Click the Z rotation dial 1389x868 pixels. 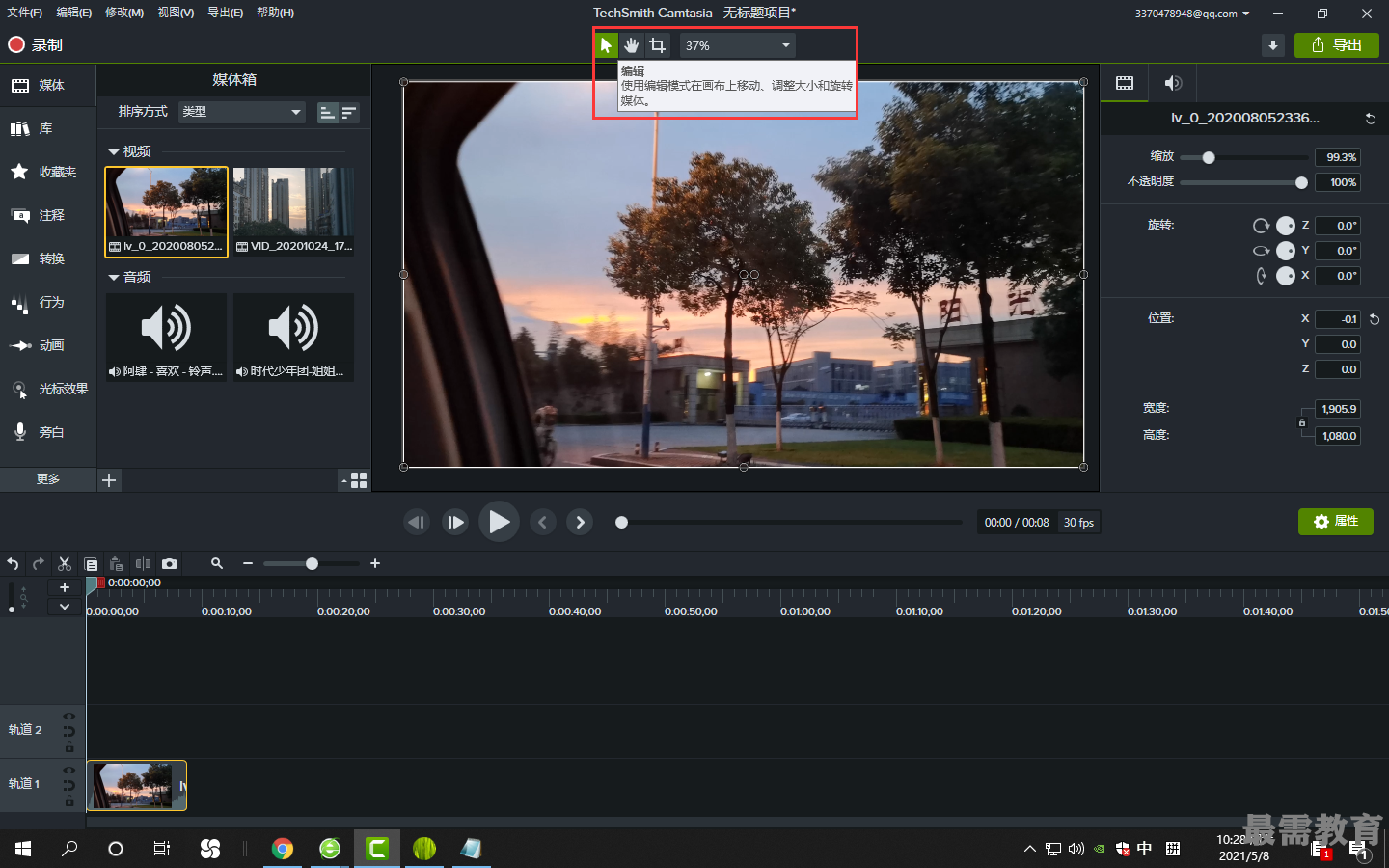[1286, 226]
